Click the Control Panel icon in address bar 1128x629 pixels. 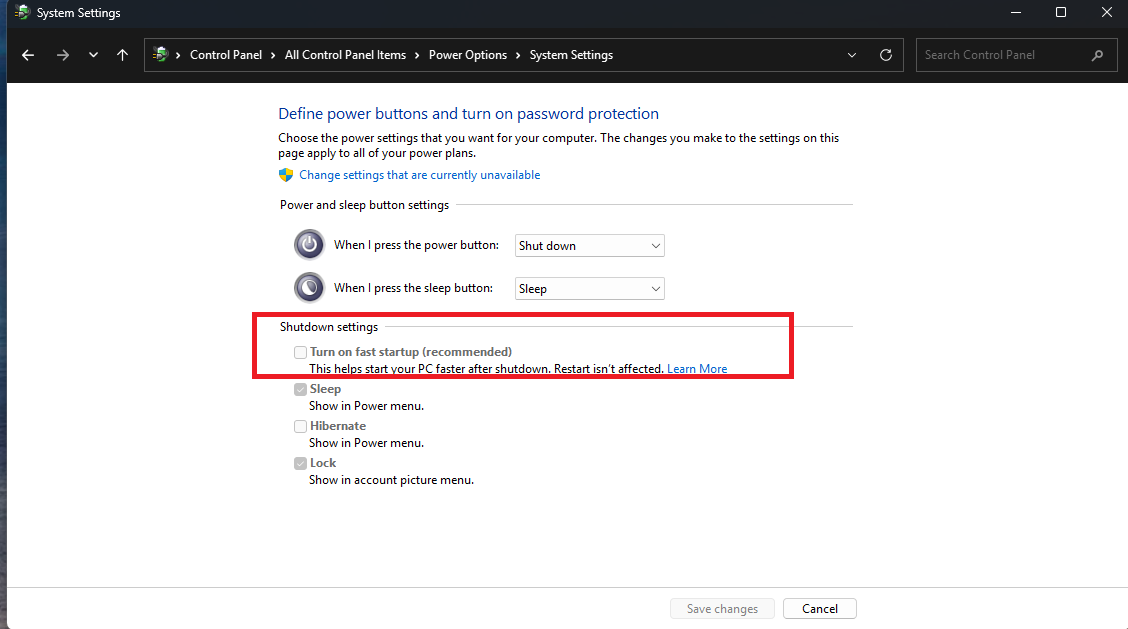160,55
